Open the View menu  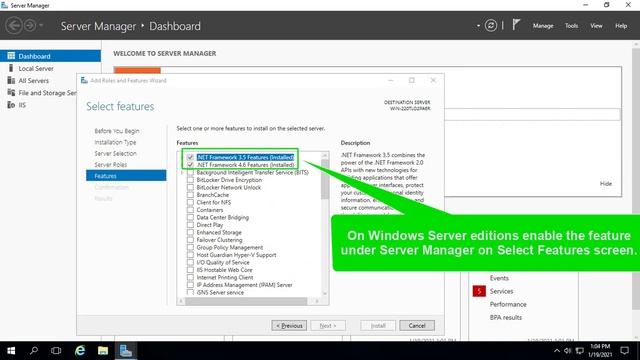(x=596, y=26)
